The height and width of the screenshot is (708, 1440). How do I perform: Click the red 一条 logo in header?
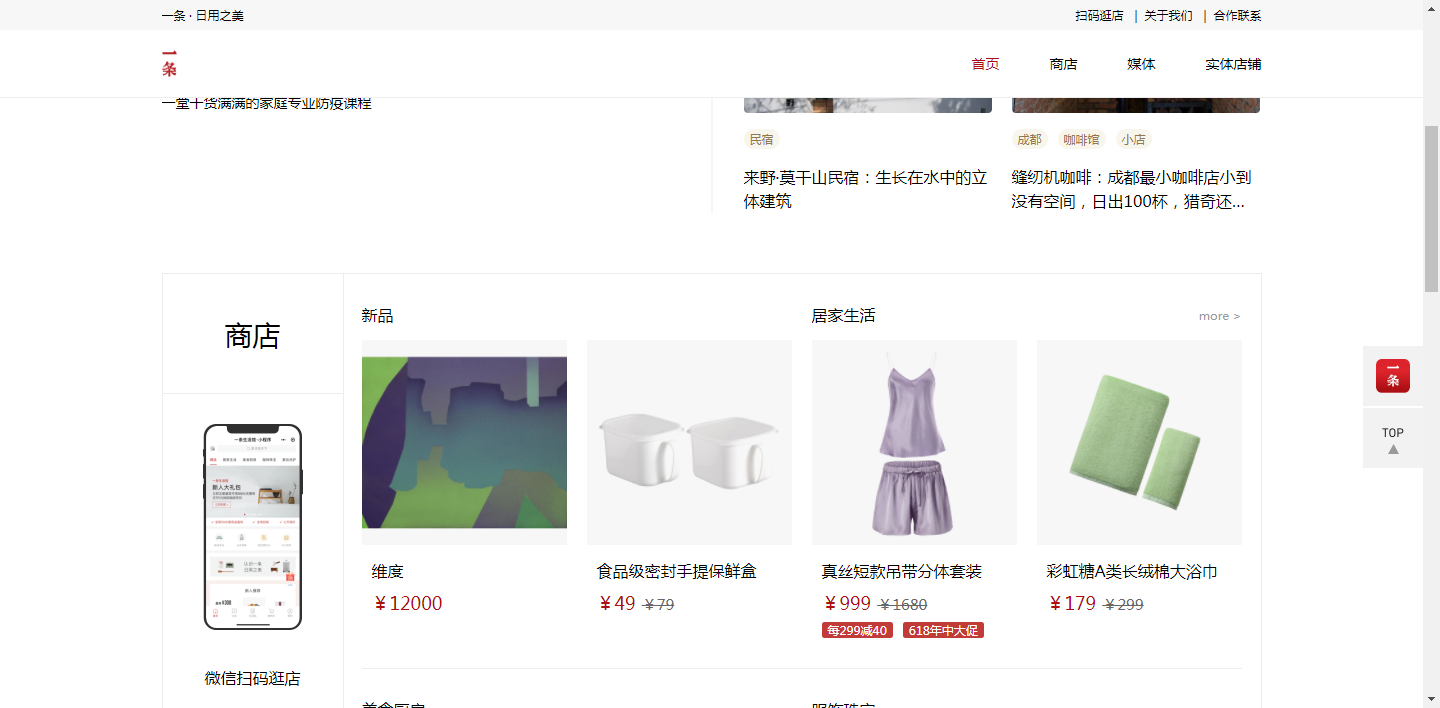point(169,63)
